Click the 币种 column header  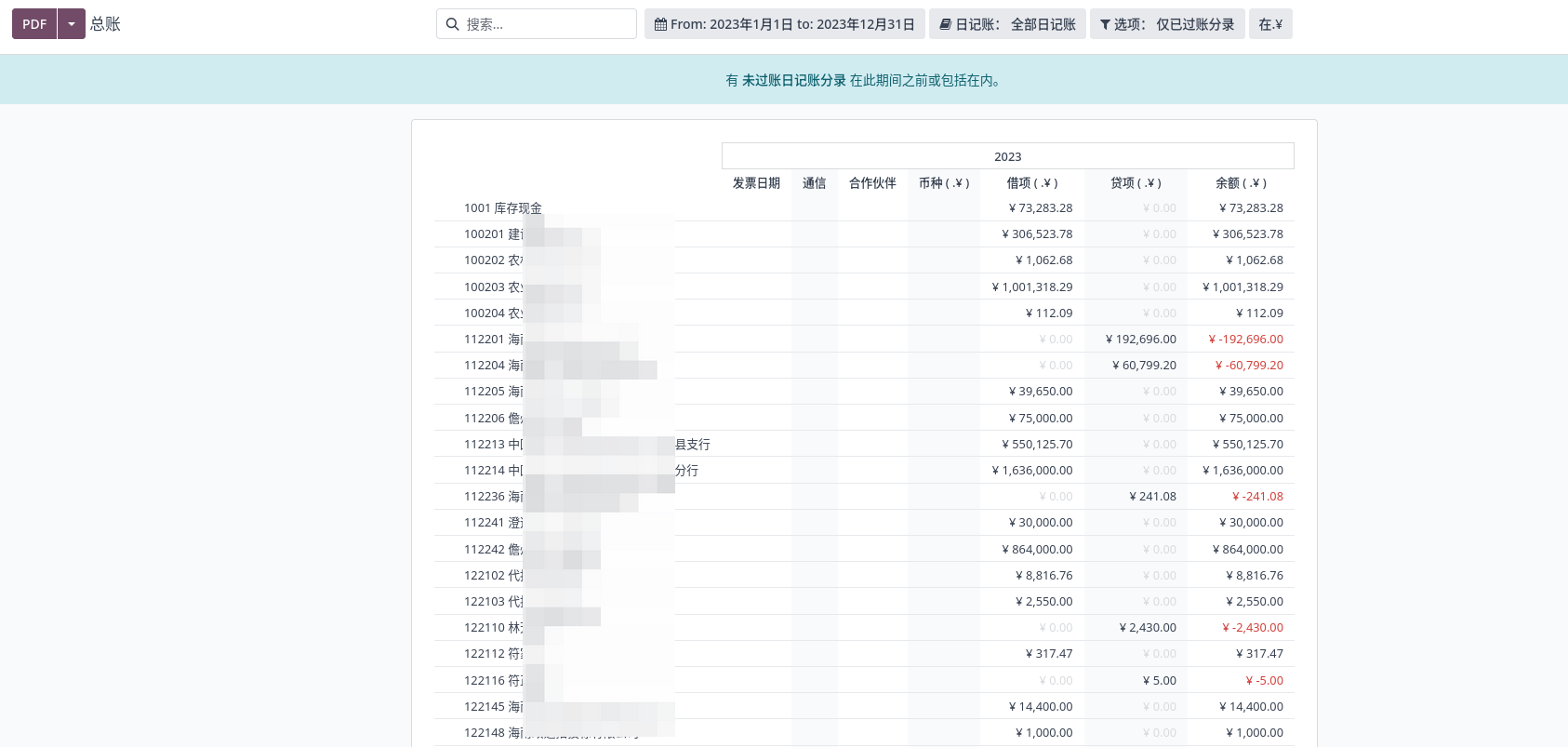pyautogui.click(x=944, y=183)
